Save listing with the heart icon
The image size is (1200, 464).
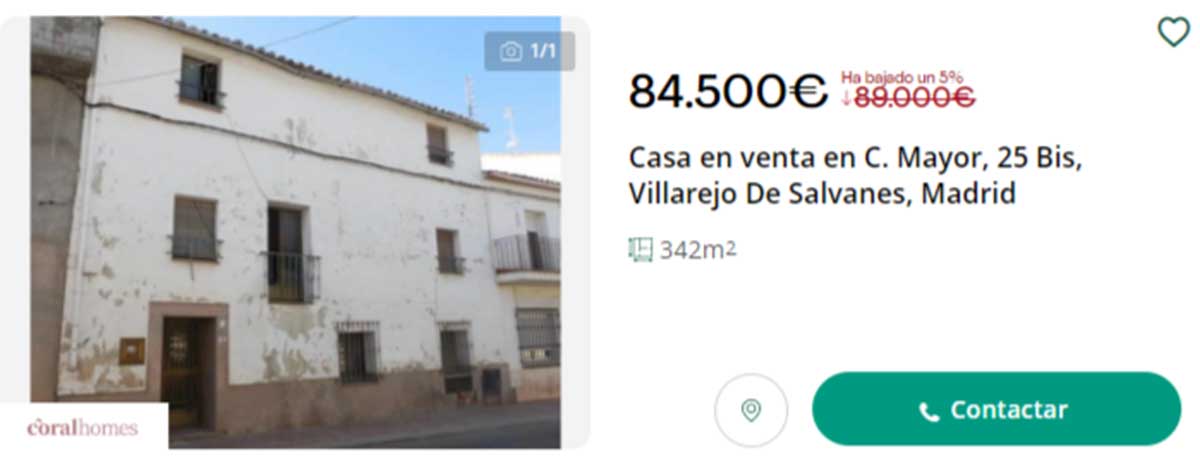click(1173, 32)
